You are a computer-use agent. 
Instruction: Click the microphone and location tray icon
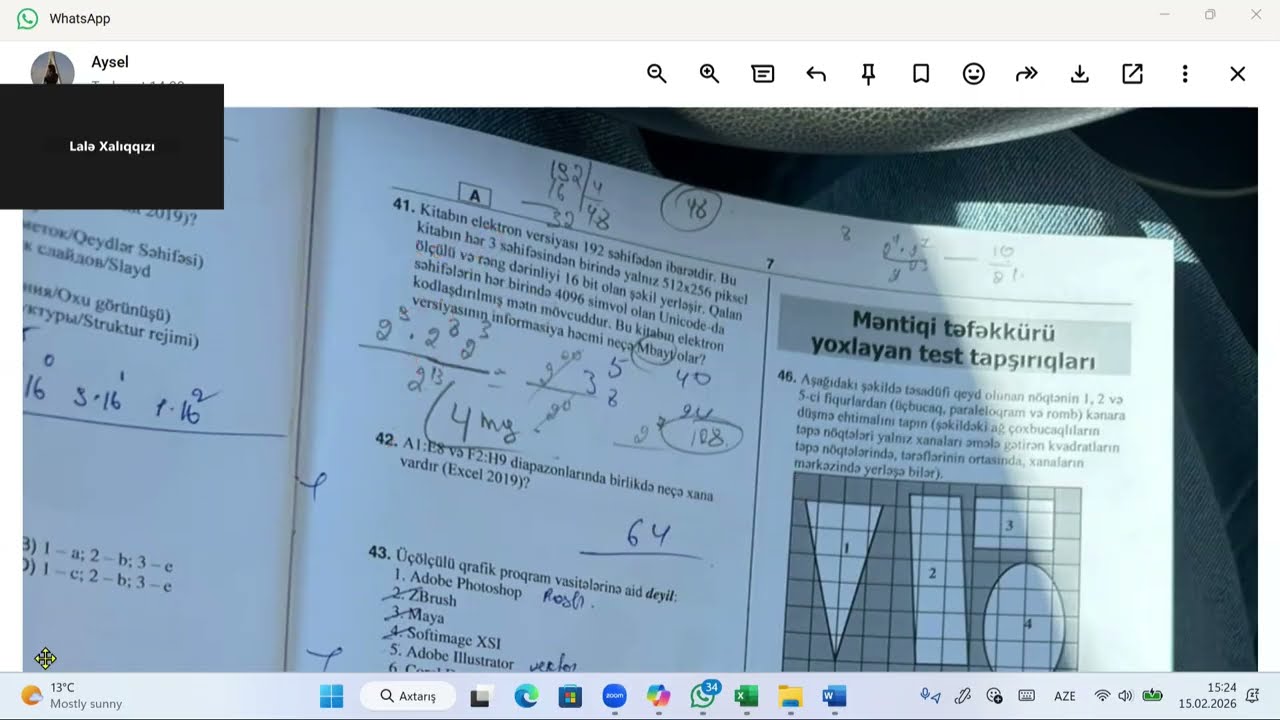pyautogui.click(x=931, y=696)
